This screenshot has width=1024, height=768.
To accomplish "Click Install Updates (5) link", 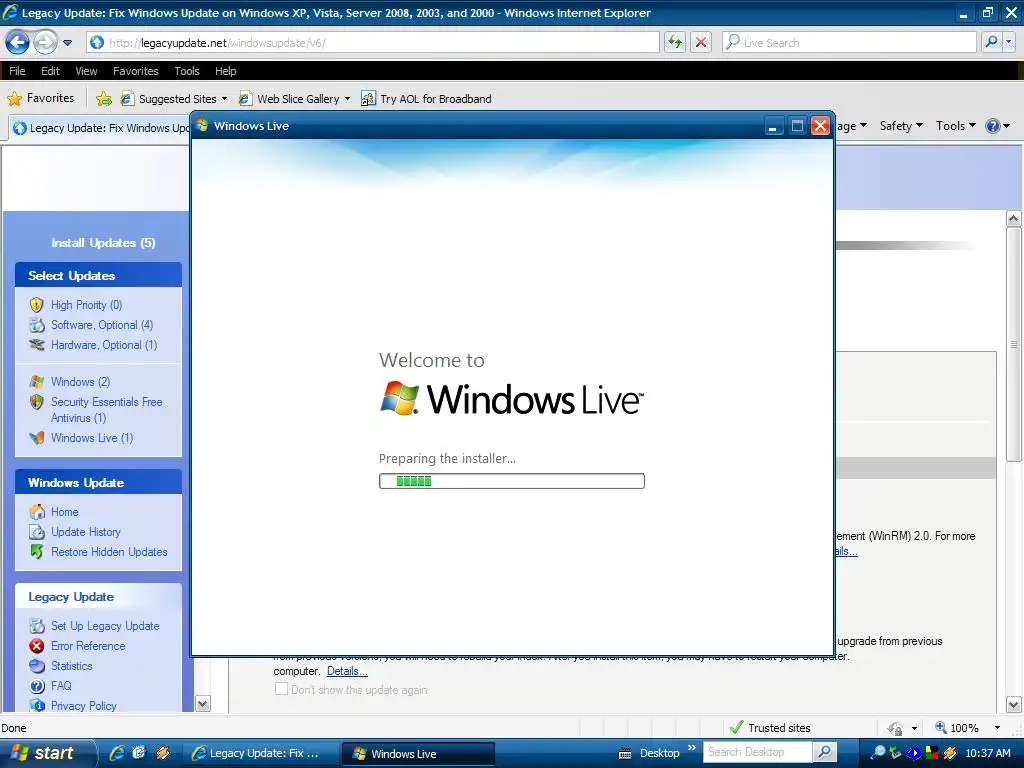I will pos(103,243).
